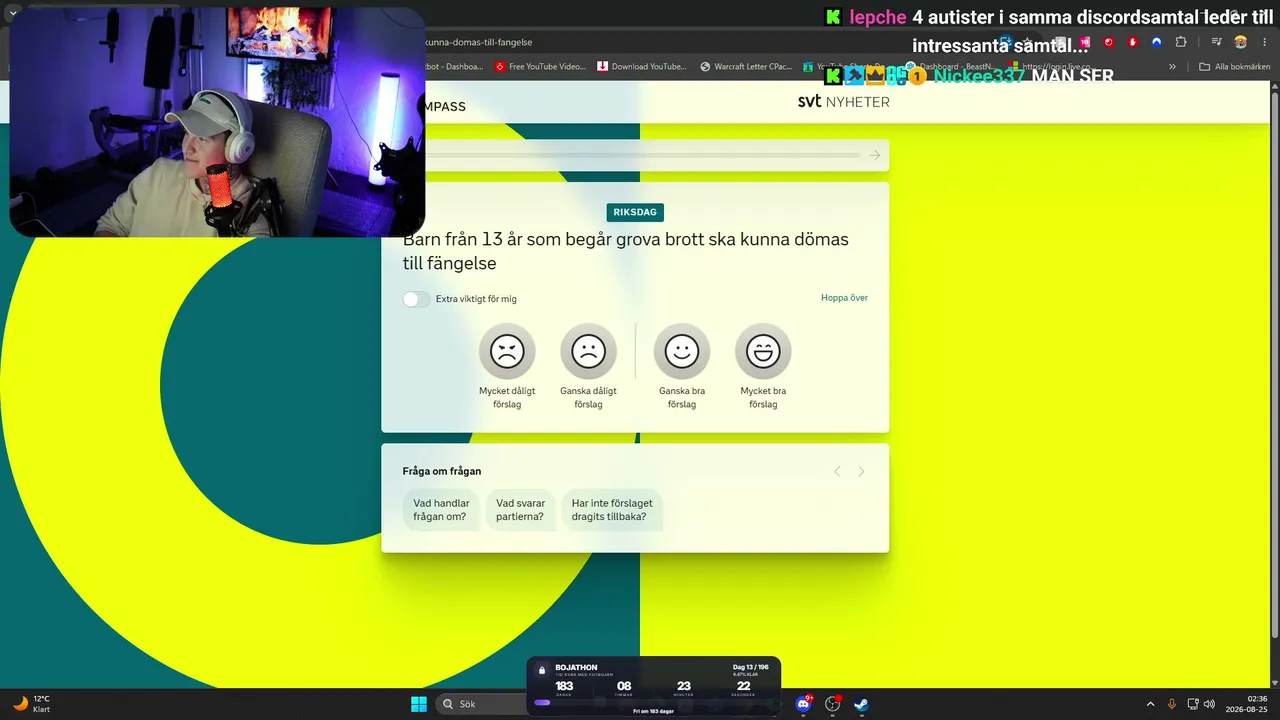Open the Alla bokmärken folder
Image resolution: width=1280 pixels, height=720 pixels.
point(1233,67)
